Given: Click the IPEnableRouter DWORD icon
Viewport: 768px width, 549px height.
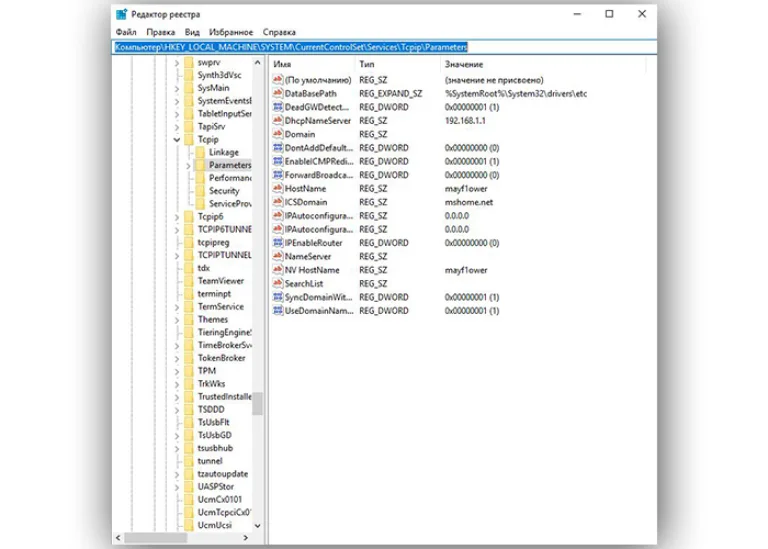Looking at the screenshot, I should click(x=278, y=242).
